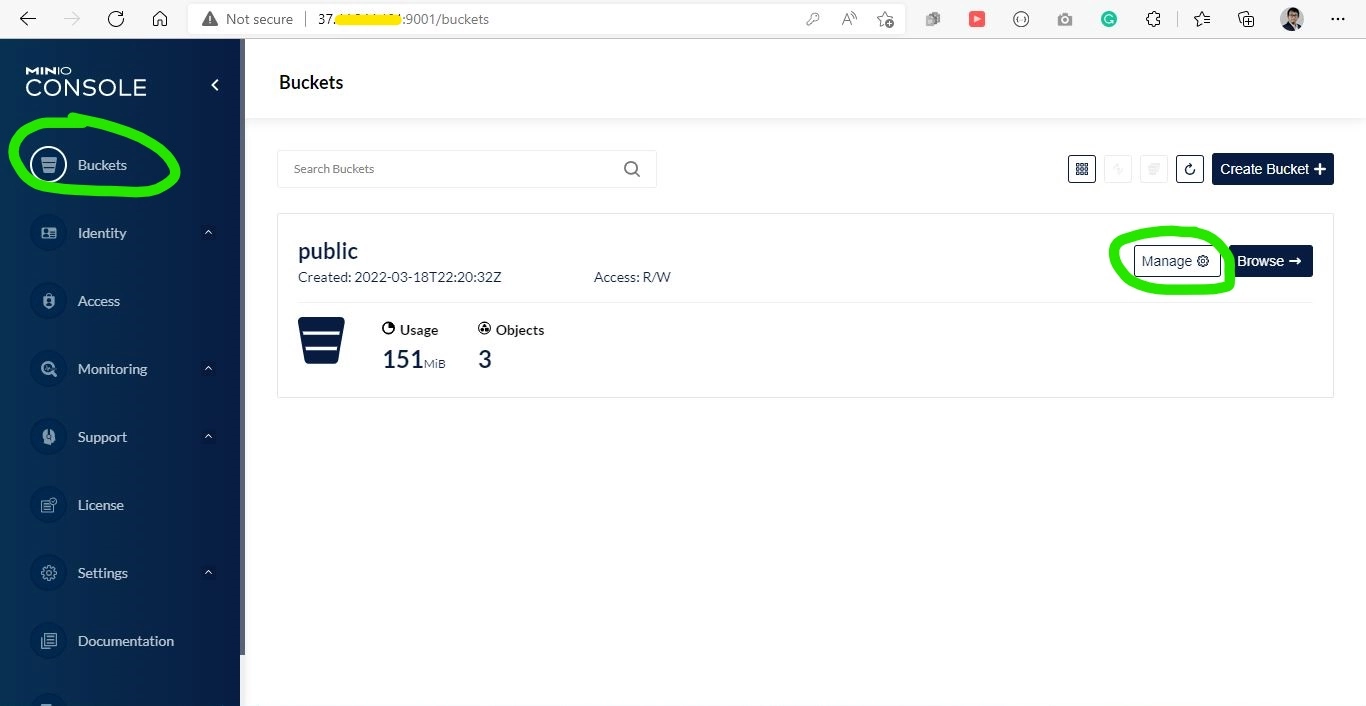The height and width of the screenshot is (706, 1366).
Task: Click the MinIO Console logo
Action: point(86,81)
